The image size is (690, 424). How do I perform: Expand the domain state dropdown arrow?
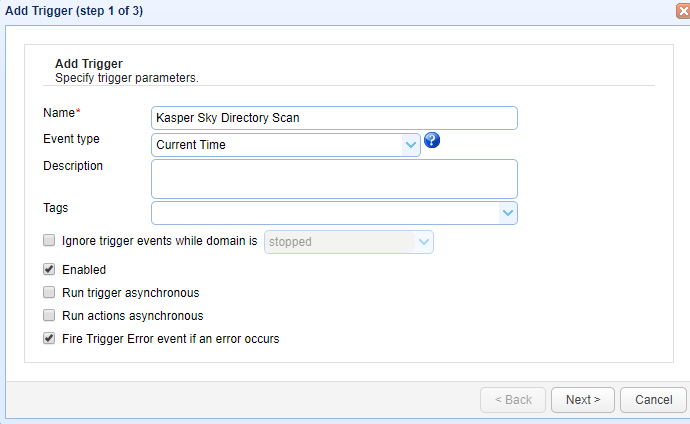424,241
